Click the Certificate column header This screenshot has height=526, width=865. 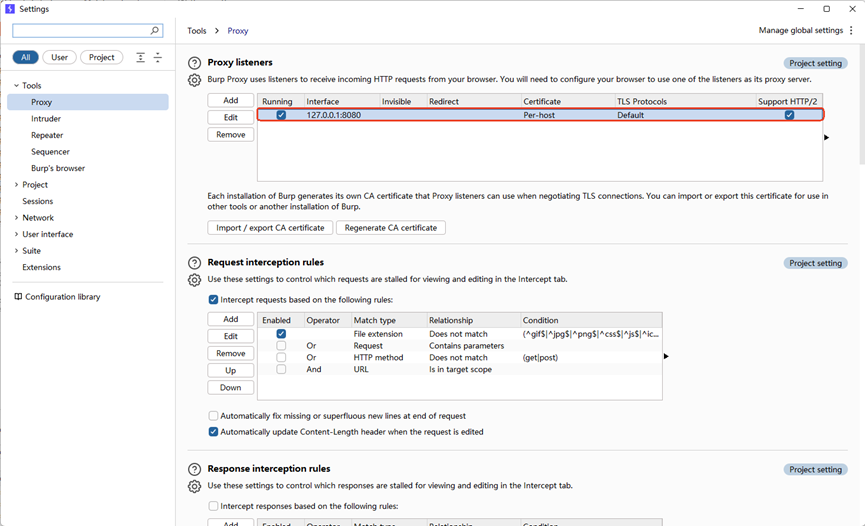(x=567, y=101)
